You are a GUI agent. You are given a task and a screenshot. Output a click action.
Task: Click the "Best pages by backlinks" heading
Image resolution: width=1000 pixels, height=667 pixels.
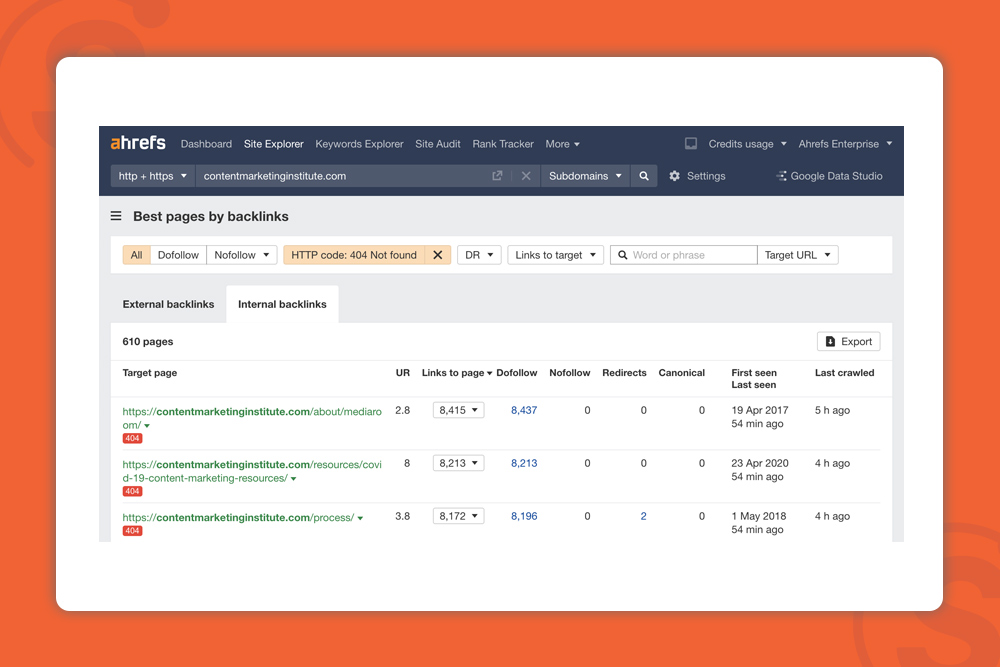tap(210, 216)
